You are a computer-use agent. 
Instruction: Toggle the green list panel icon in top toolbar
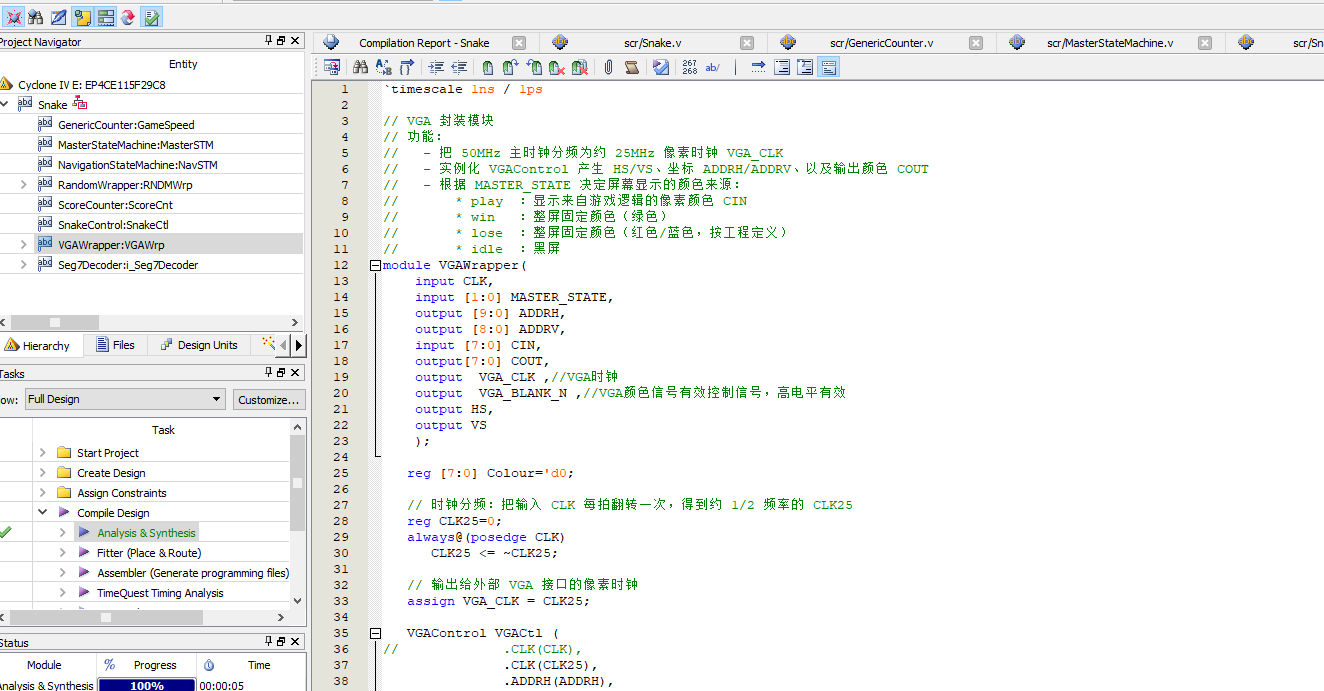click(105, 17)
